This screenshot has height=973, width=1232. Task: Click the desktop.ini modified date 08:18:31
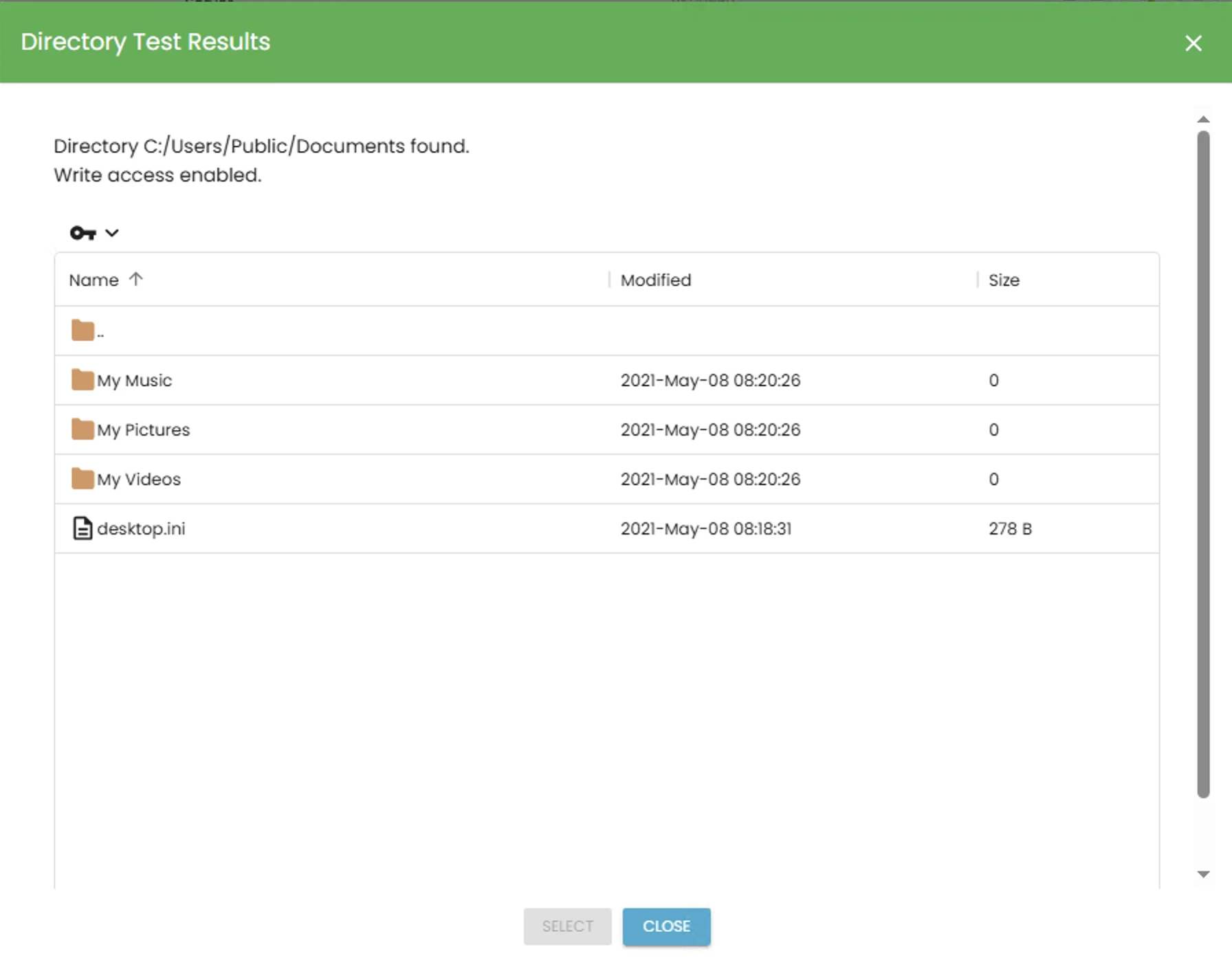(x=706, y=529)
